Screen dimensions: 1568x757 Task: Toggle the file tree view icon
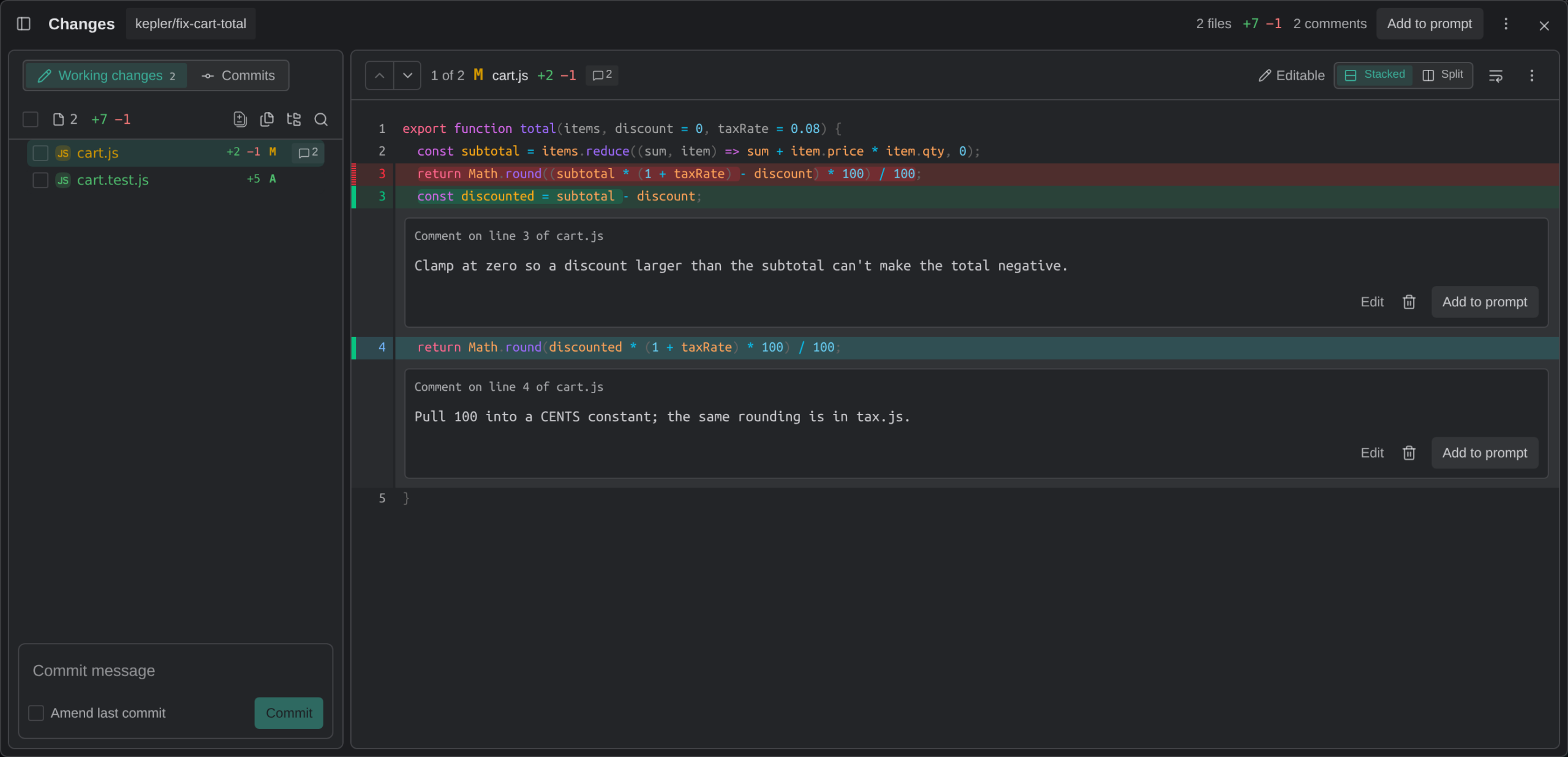pos(293,119)
